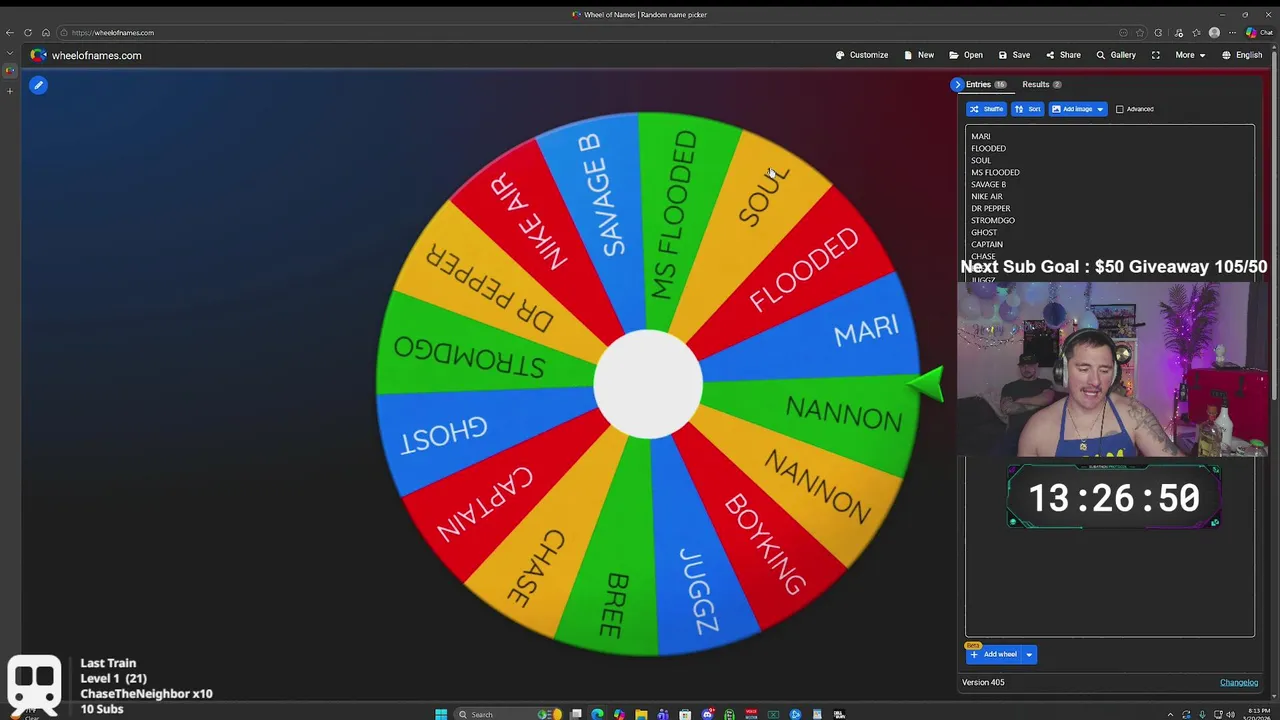Open browser extensions icon

(x=1158, y=32)
